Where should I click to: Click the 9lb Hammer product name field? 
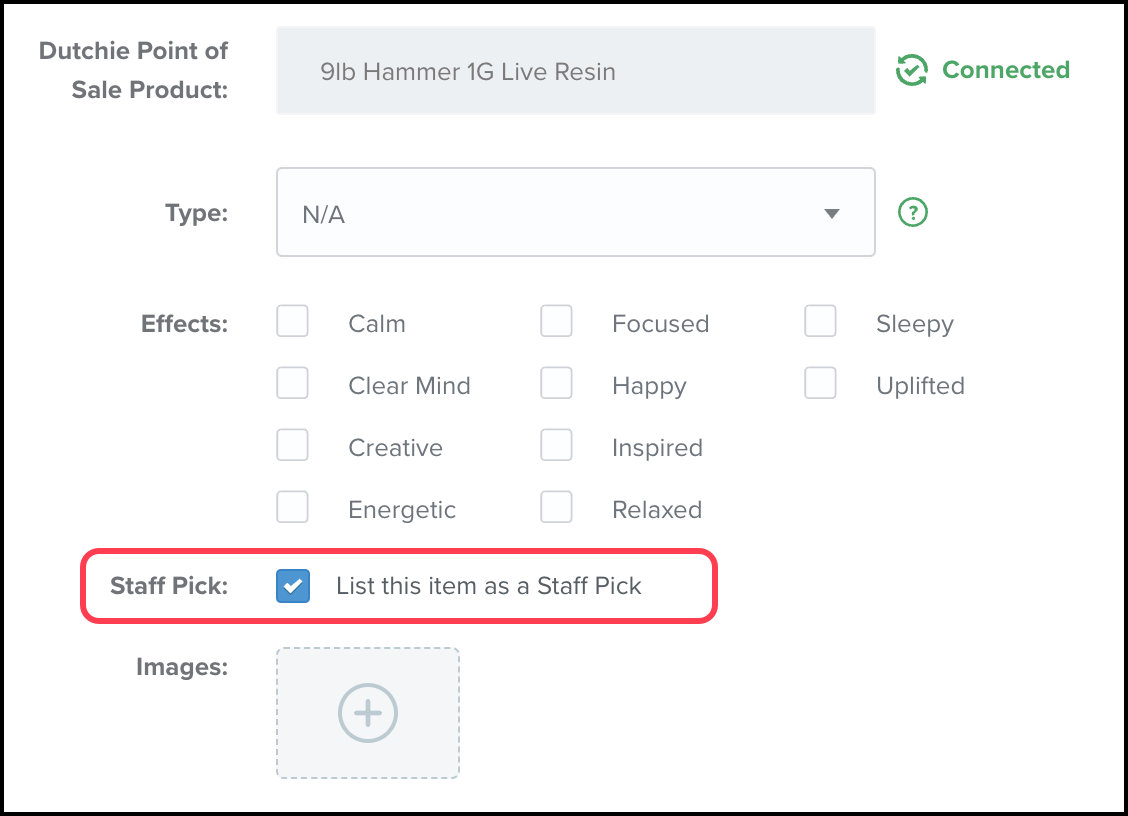pyautogui.click(x=575, y=70)
